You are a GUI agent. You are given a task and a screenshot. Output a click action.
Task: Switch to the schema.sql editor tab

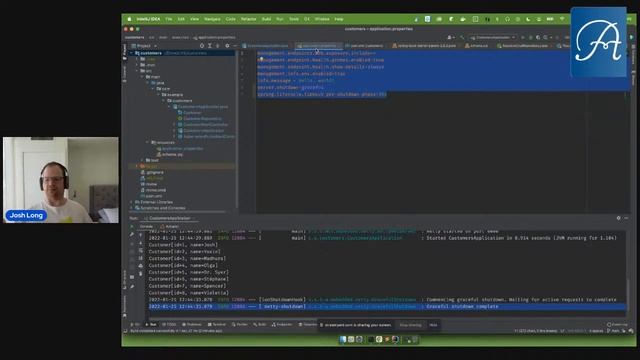click(x=476, y=46)
